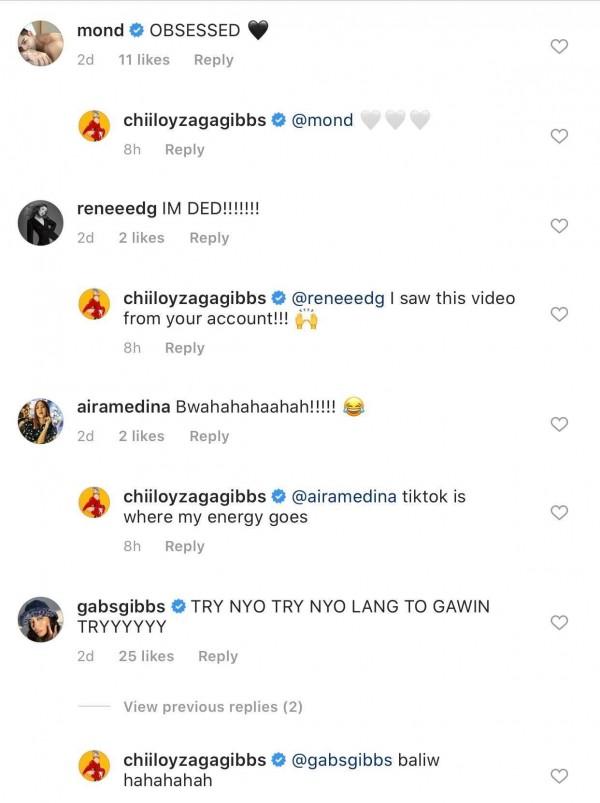The height and width of the screenshot is (803, 600).
Task: Like mond's OBSESSED comment with heart
Action: (x=560, y=46)
